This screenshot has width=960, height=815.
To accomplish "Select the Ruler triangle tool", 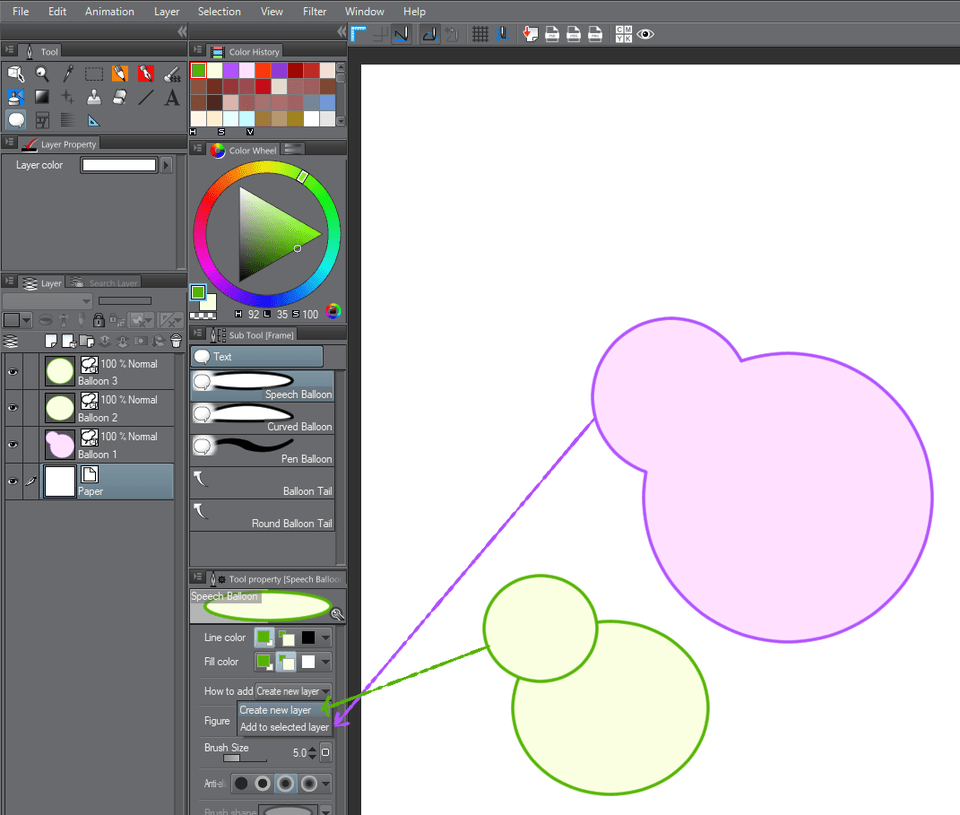I will pyautogui.click(x=94, y=121).
